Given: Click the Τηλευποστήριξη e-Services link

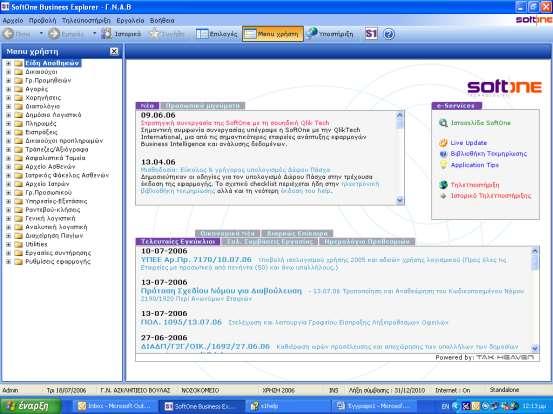Looking at the screenshot, I should coord(475,185).
